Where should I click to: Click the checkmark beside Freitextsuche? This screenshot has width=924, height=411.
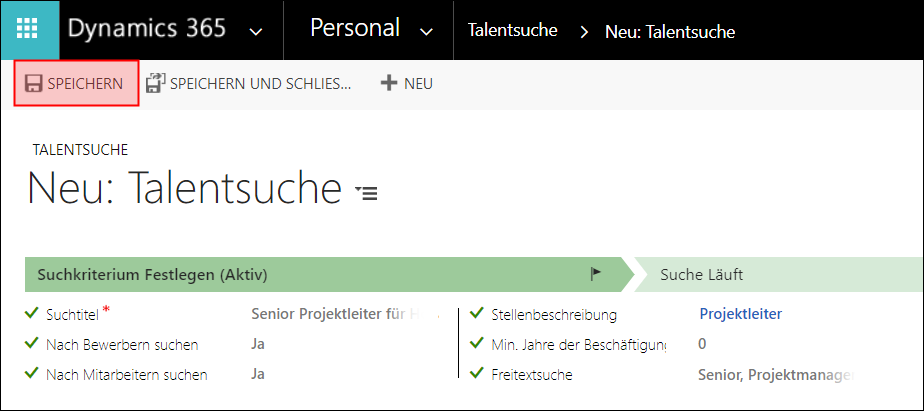(x=477, y=374)
